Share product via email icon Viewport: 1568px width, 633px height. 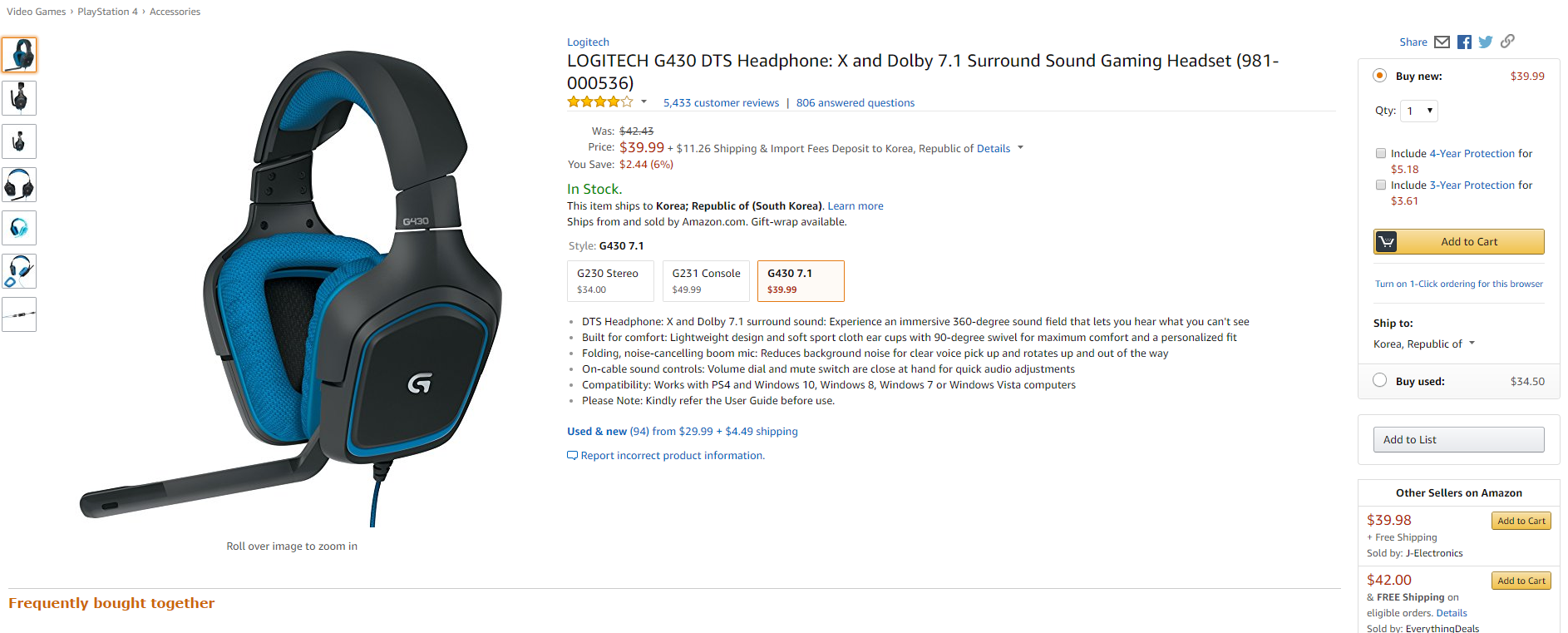pos(1442,42)
